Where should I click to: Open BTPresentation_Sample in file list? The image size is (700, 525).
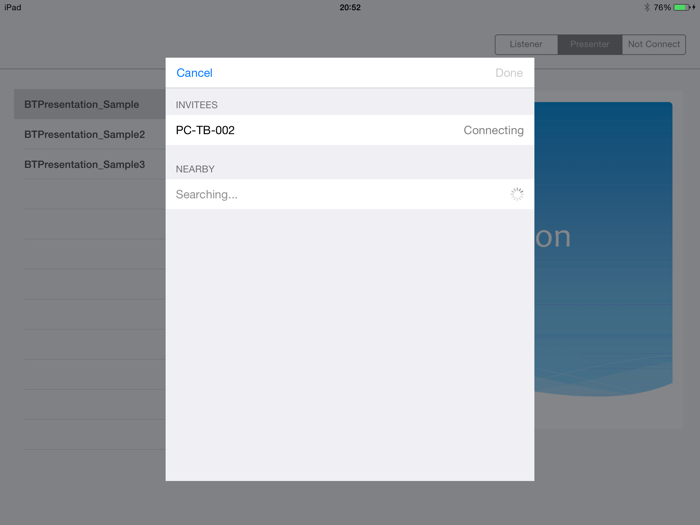pyautogui.click(x=90, y=104)
